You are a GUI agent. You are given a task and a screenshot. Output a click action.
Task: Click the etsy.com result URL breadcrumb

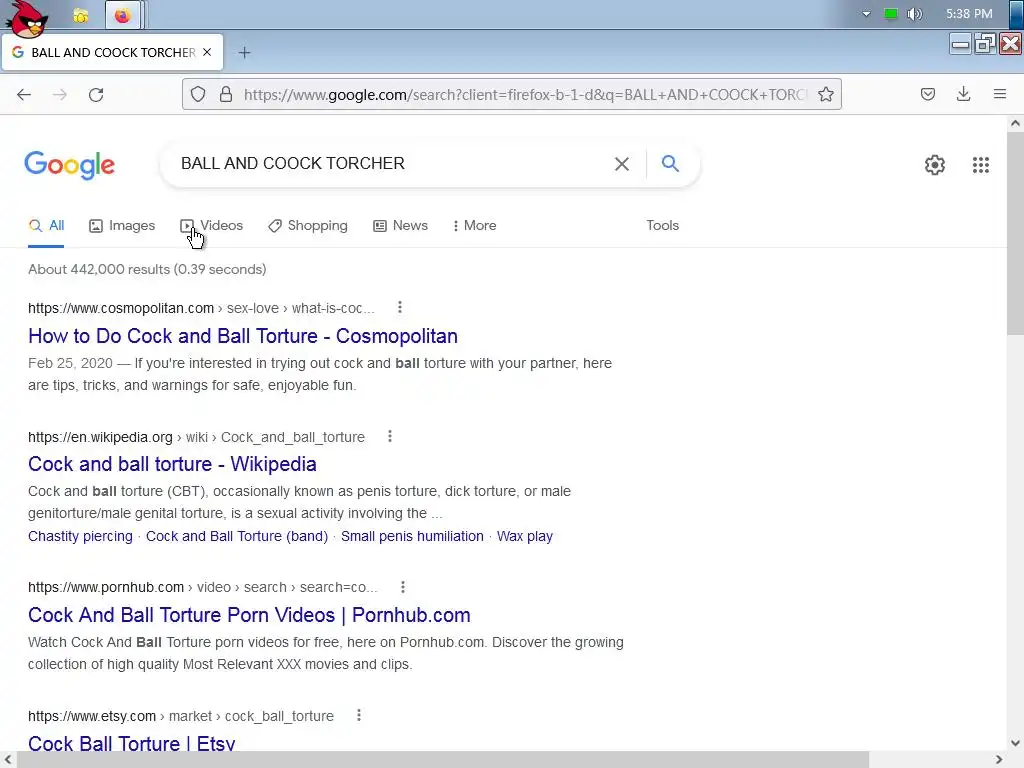[x=181, y=716]
